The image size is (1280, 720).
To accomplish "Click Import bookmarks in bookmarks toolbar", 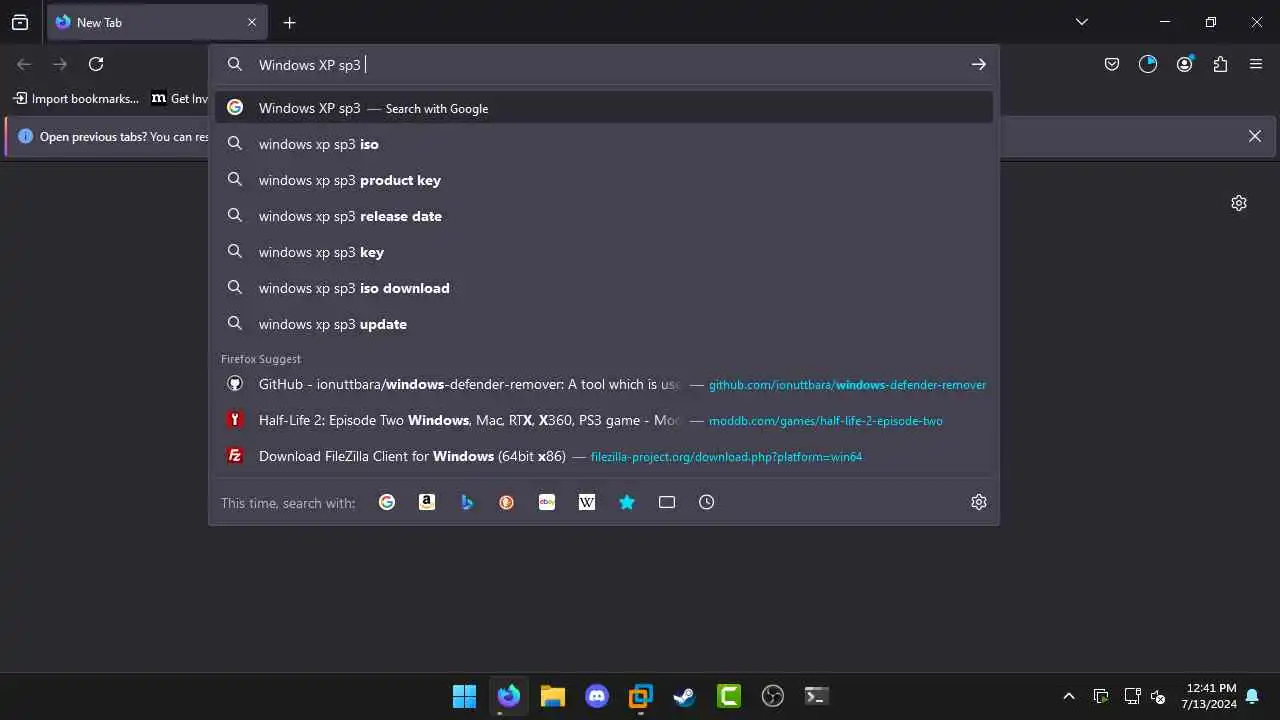I will pos(76,98).
